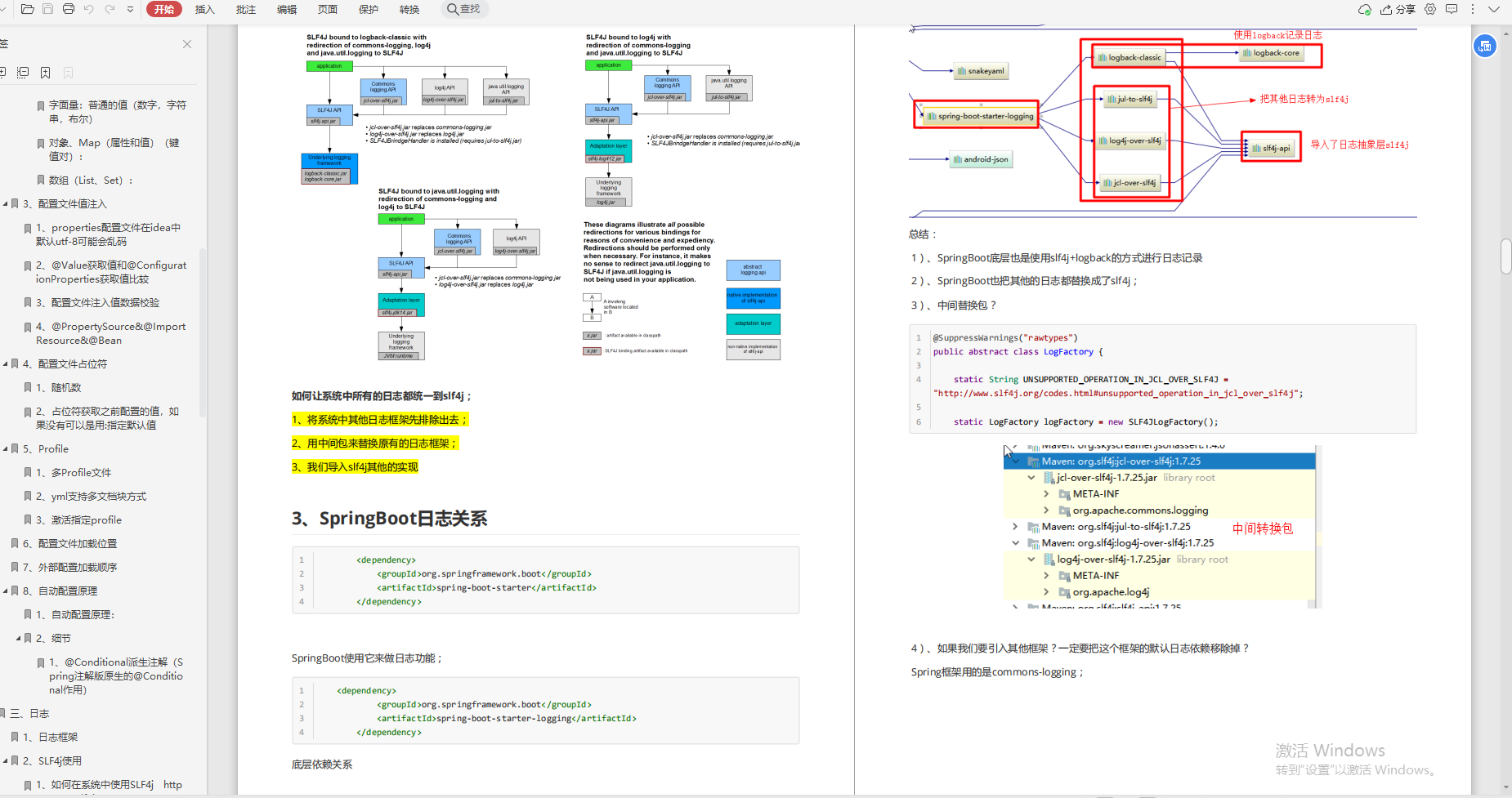
Task: Go to bookmark 占位符获取之前配置的值
Action: [x=108, y=418]
